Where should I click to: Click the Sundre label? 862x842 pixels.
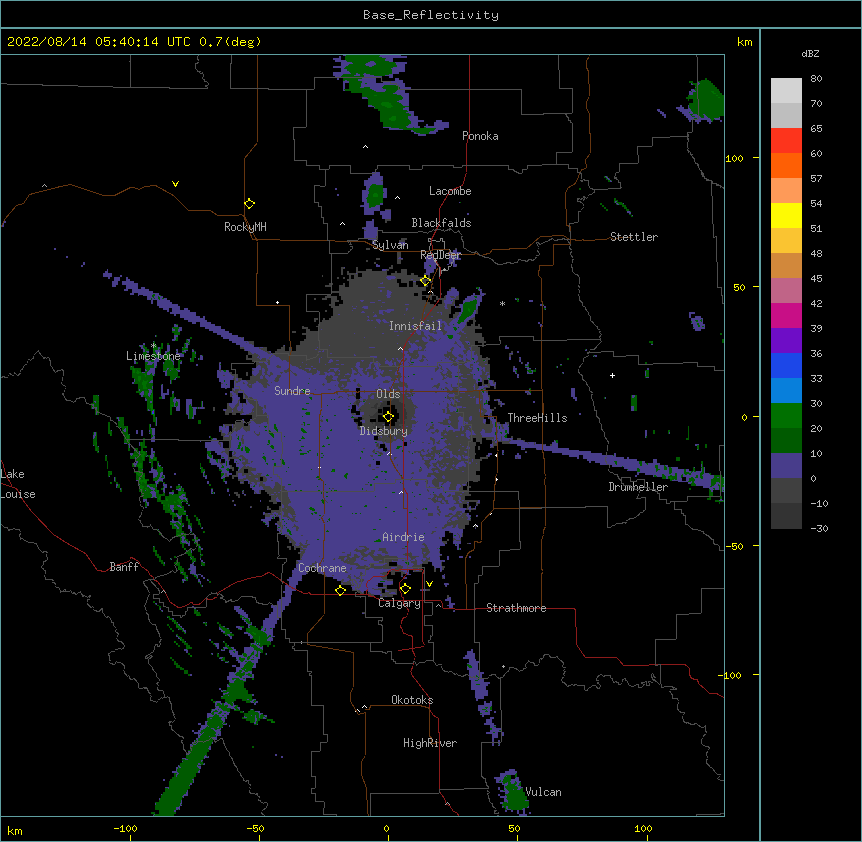[x=292, y=391]
